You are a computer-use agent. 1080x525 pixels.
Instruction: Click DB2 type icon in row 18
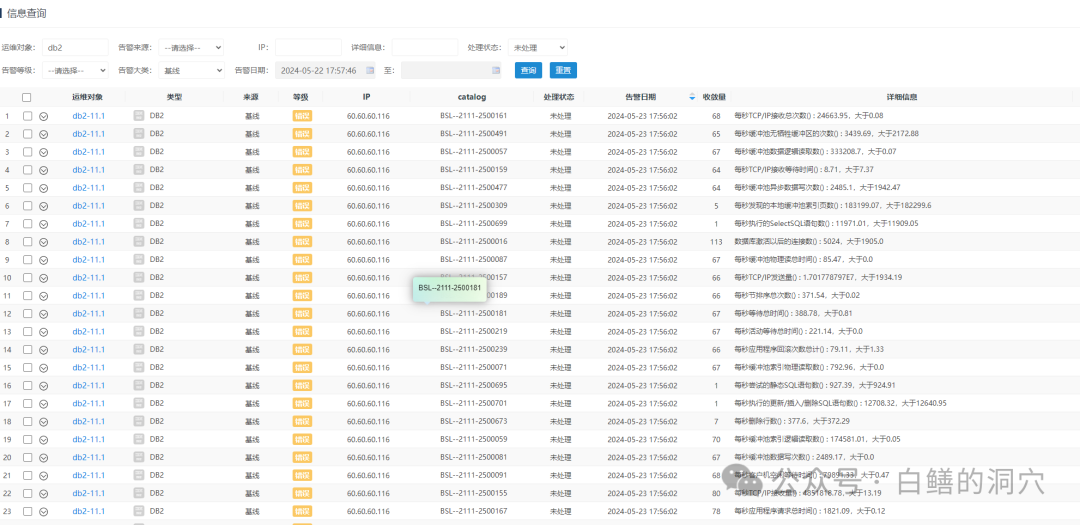pos(138,421)
